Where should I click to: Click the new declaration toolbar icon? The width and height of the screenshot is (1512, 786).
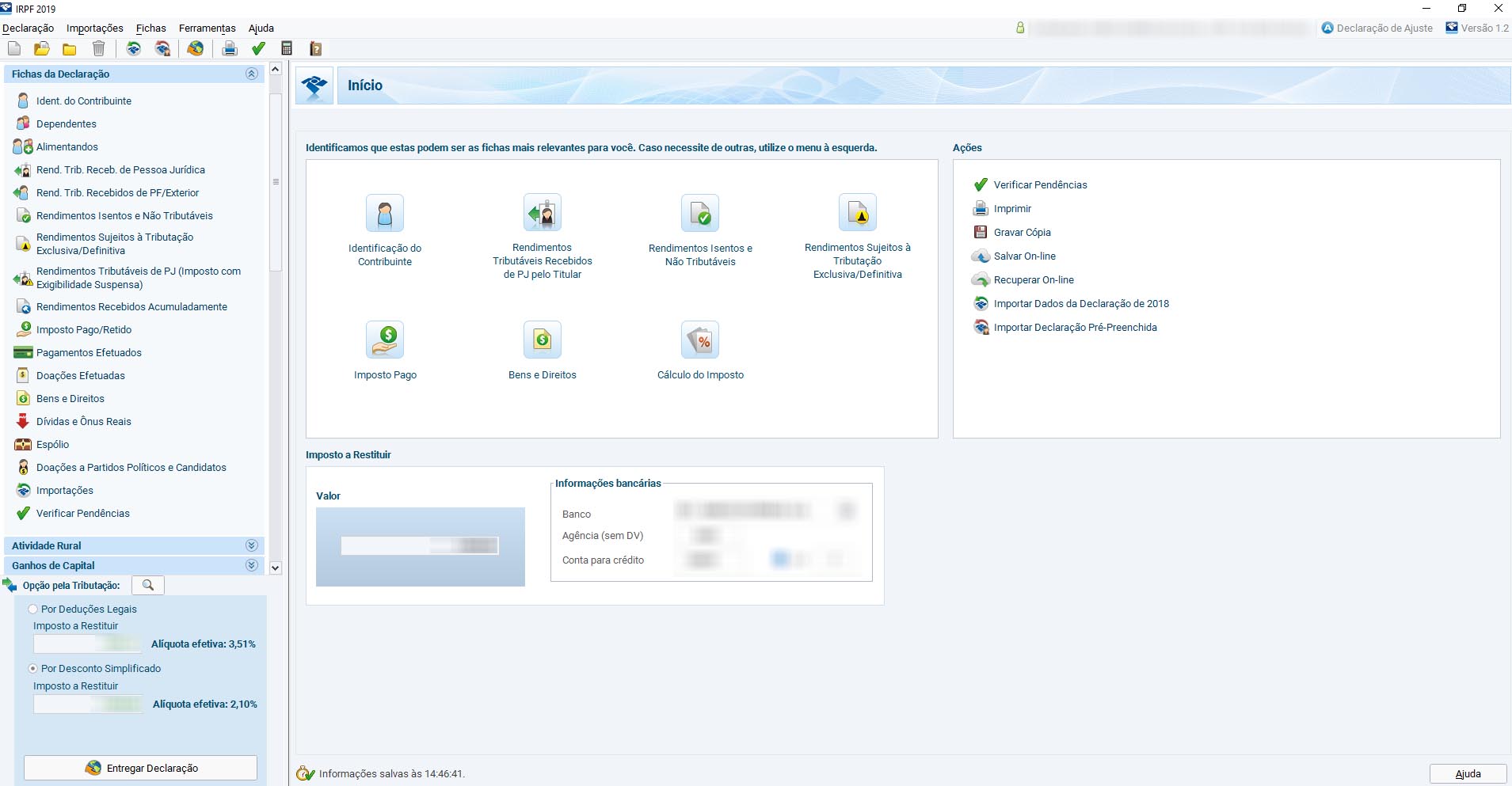(x=14, y=49)
